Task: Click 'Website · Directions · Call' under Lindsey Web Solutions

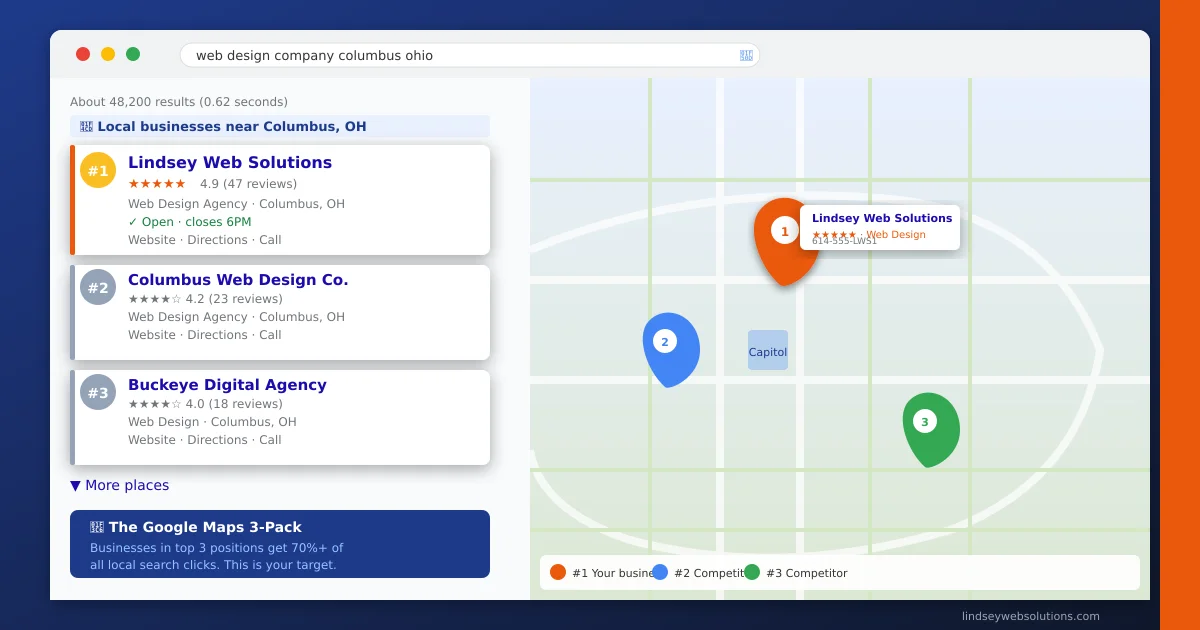Action: pyautogui.click(x=205, y=240)
